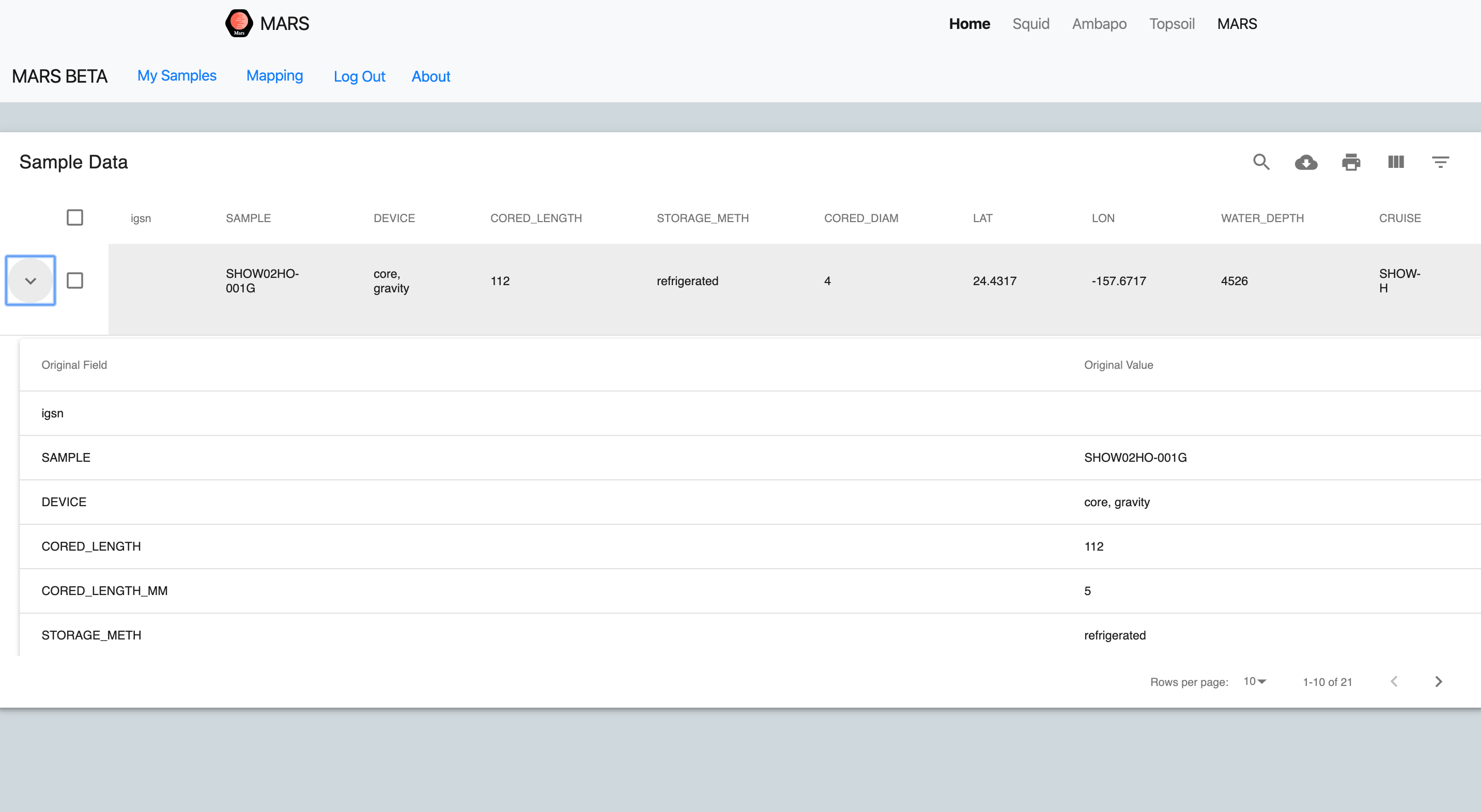Click the DEVICE field in detail panel
This screenshot has width=1481, height=812.
[x=64, y=502]
